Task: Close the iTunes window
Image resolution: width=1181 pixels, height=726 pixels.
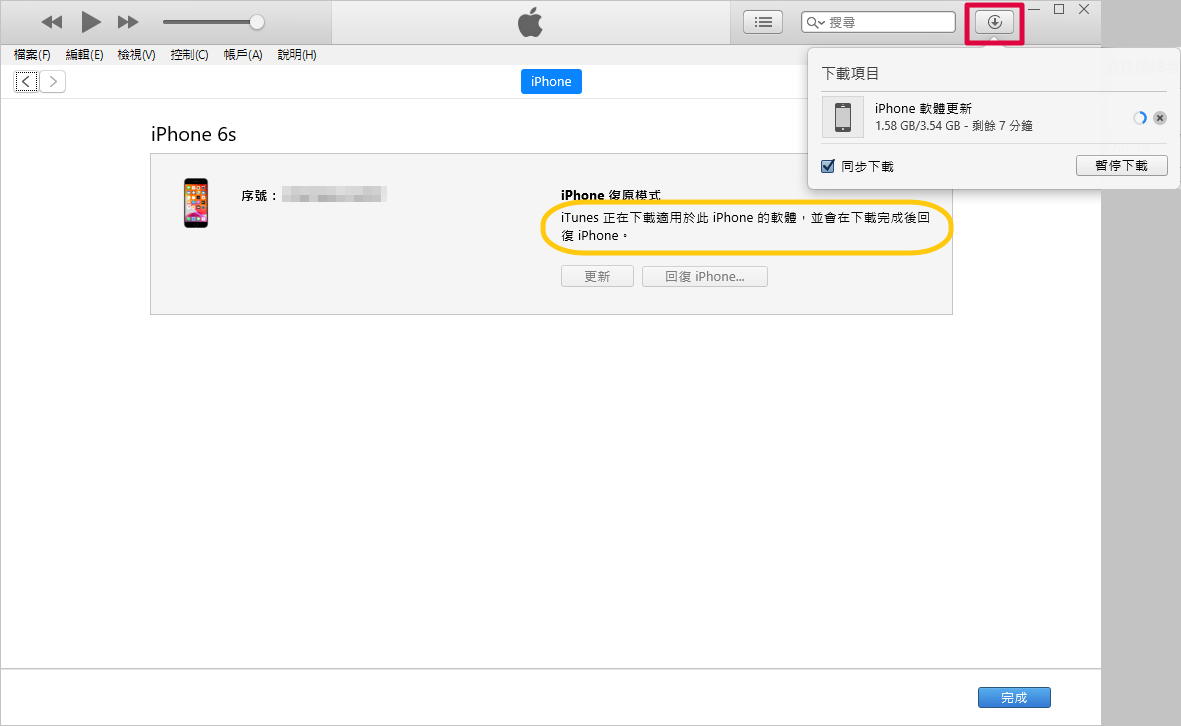Action: 1084,10
